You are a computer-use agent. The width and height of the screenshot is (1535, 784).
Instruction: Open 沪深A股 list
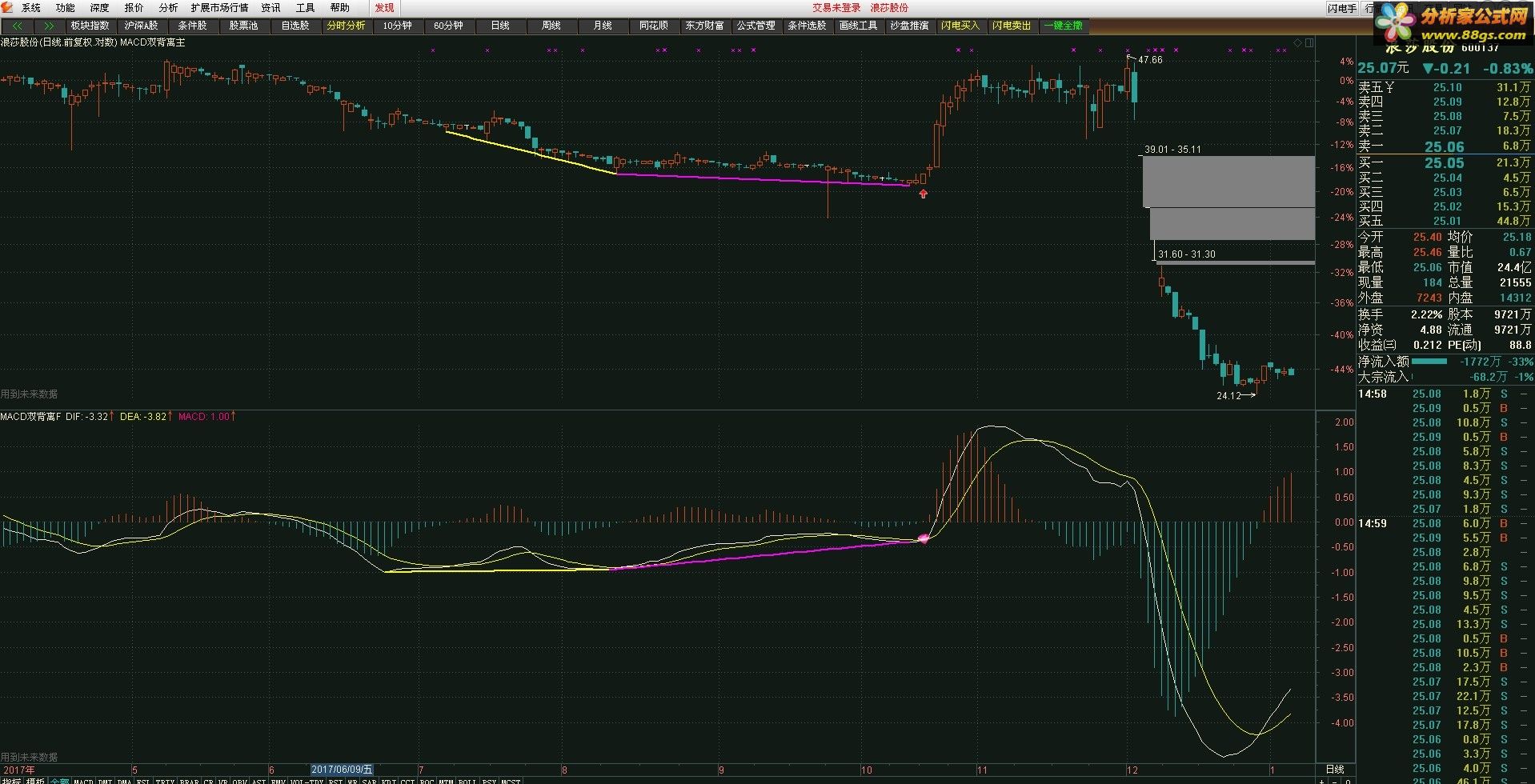click(141, 26)
